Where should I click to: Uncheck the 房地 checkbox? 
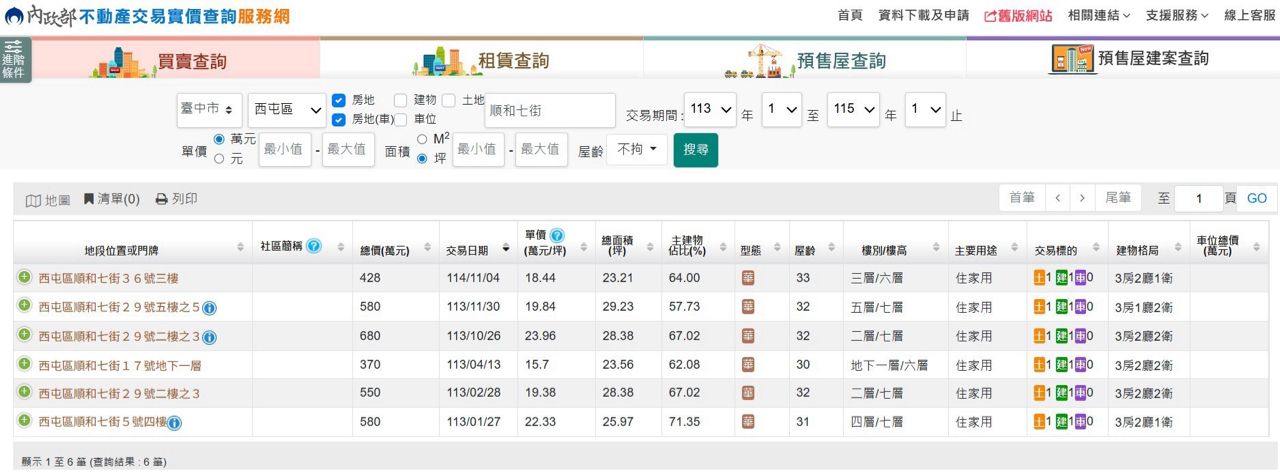pyautogui.click(x=339, y=100)
